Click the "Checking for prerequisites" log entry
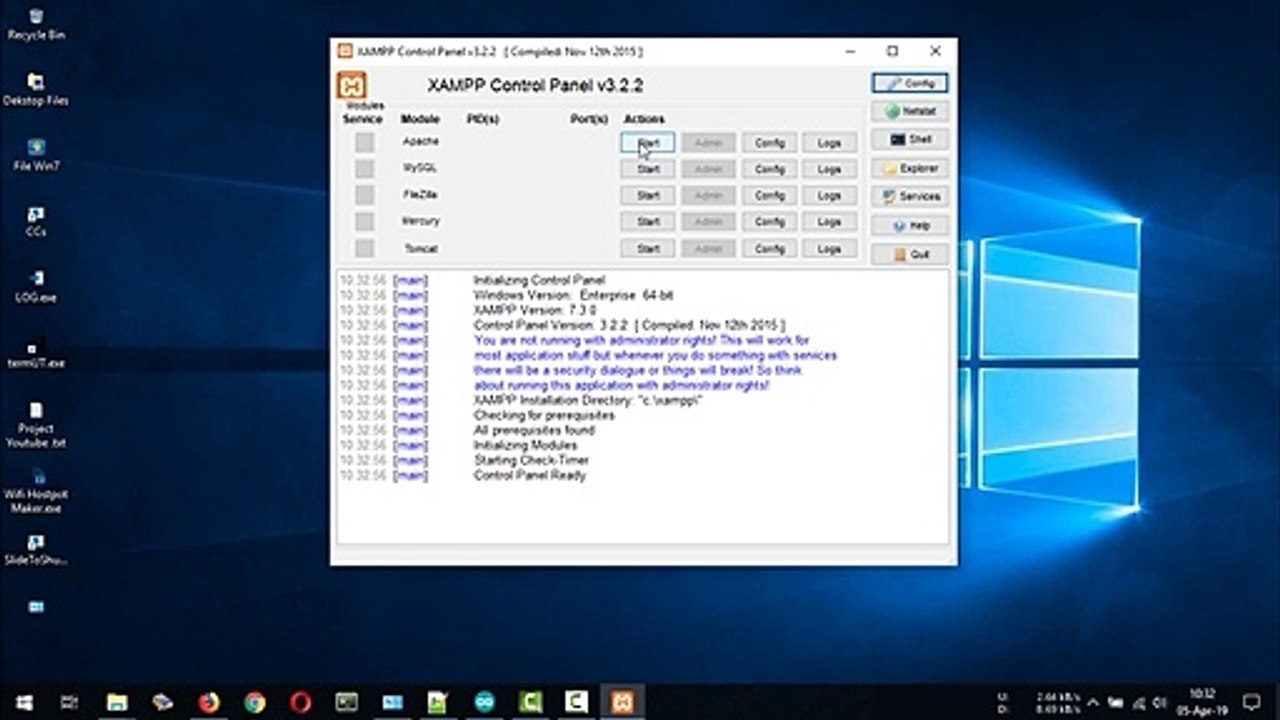 click(x=544, y=416)
